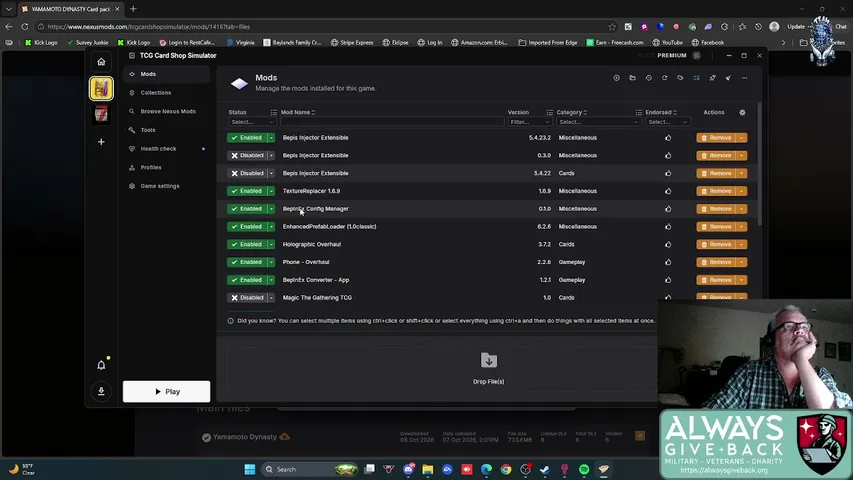Image resolution: width=853 pixels, height=480 pixels.
Task: Open File Explorer from the taskbar
Action: point(428,469)
